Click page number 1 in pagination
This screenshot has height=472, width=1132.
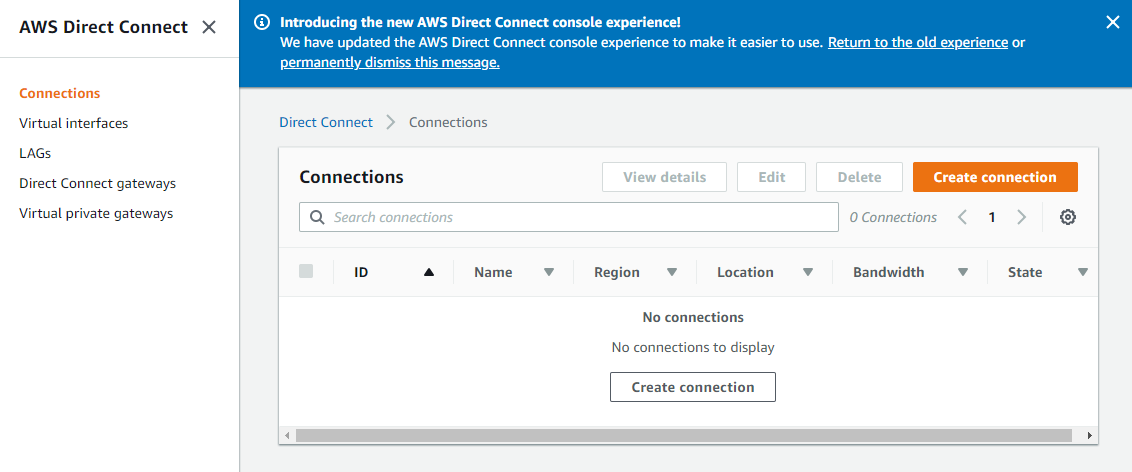992,217
